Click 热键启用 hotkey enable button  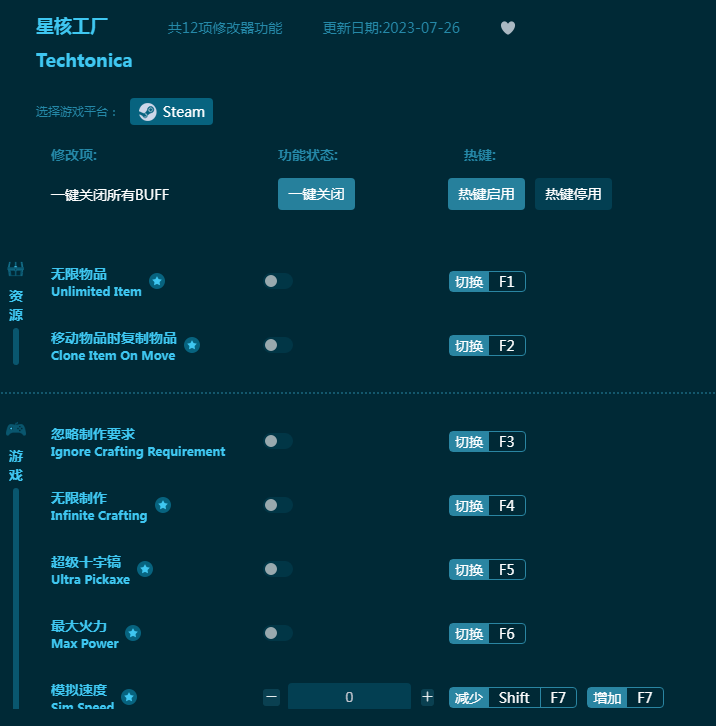pyautogui.click(x=486, y=194)
